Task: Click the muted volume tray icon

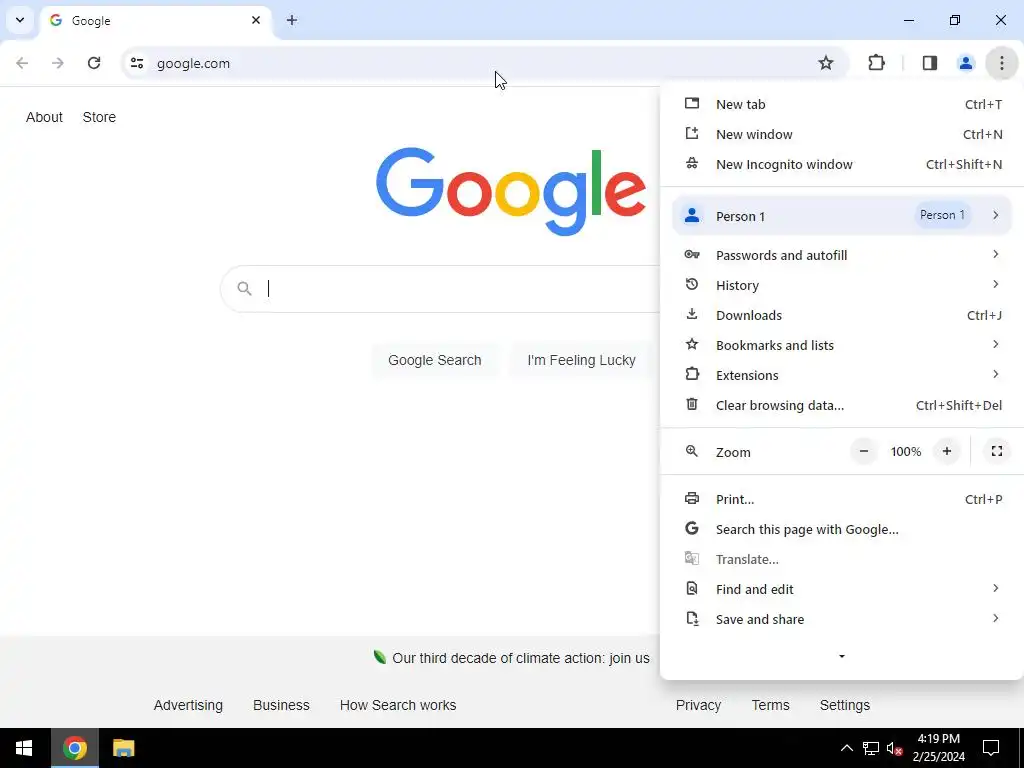Action: (x=894, y=748)
